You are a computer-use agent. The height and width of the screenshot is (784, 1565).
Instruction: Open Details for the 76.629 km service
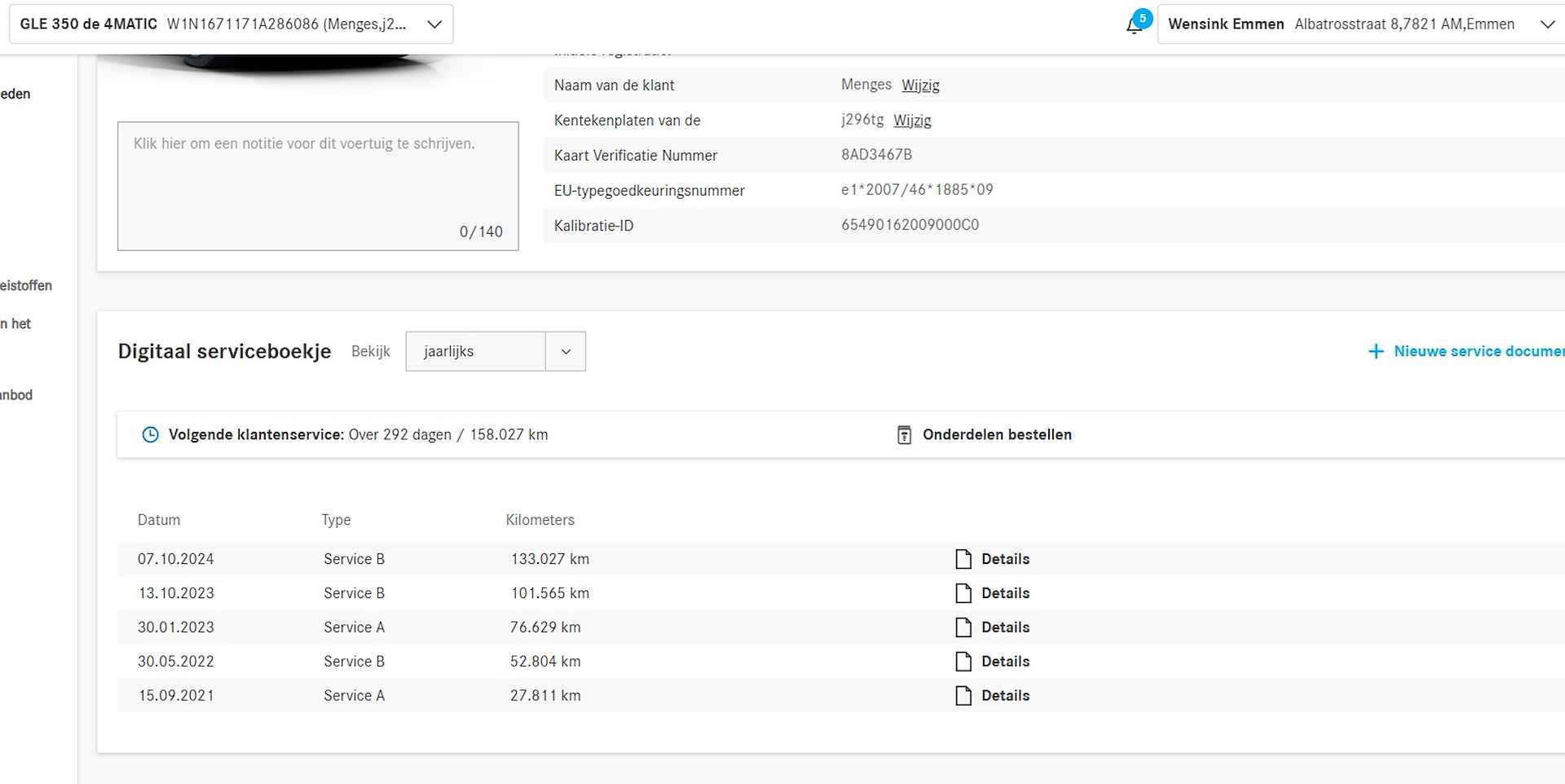click(1005, 628)
